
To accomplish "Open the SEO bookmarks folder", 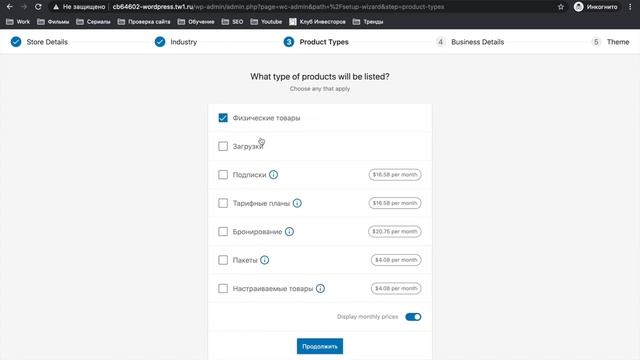I will [x=232, y=22].
